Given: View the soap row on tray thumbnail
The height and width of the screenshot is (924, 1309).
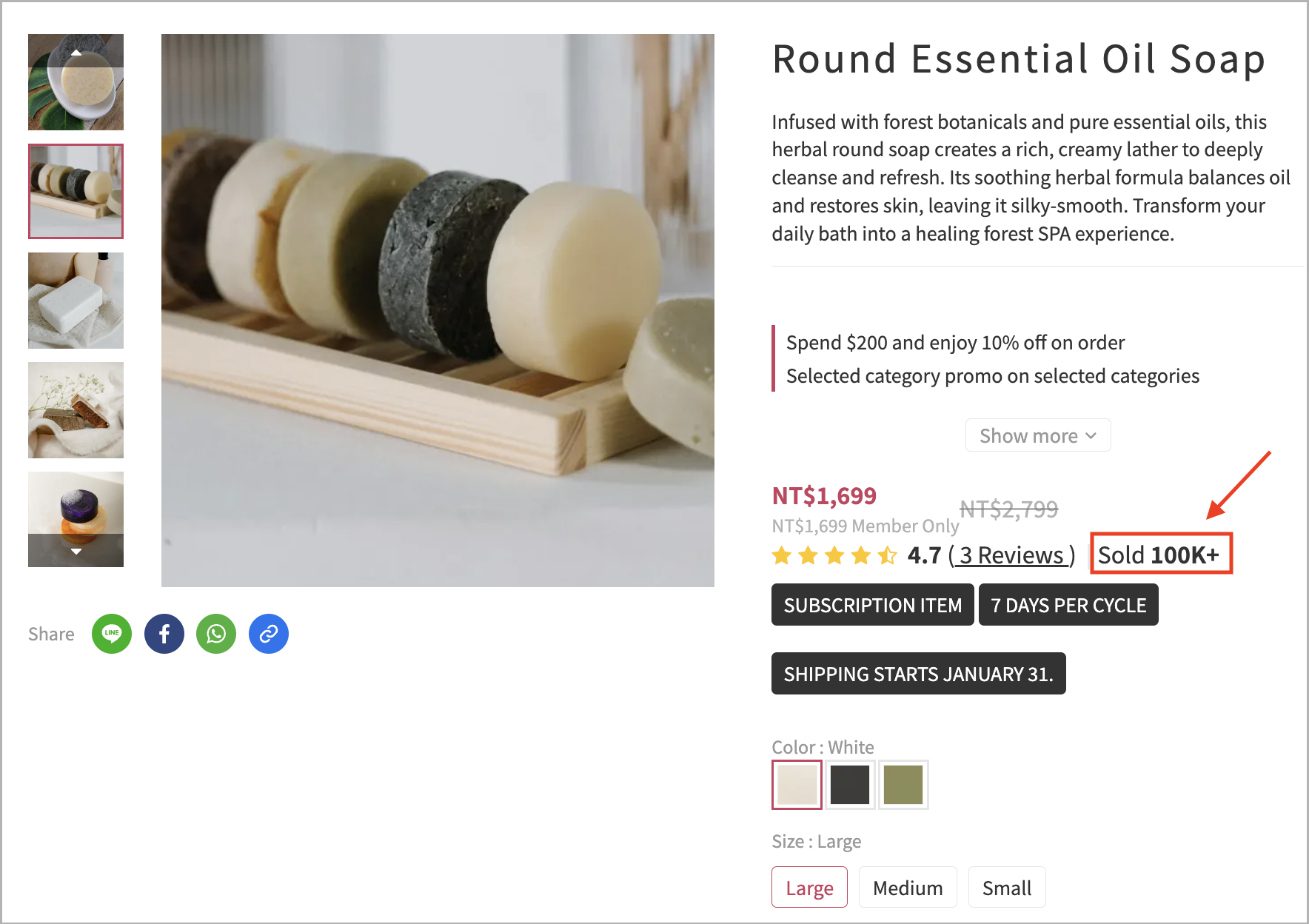Looking at the screenshot, I should [x=76, y=191].
